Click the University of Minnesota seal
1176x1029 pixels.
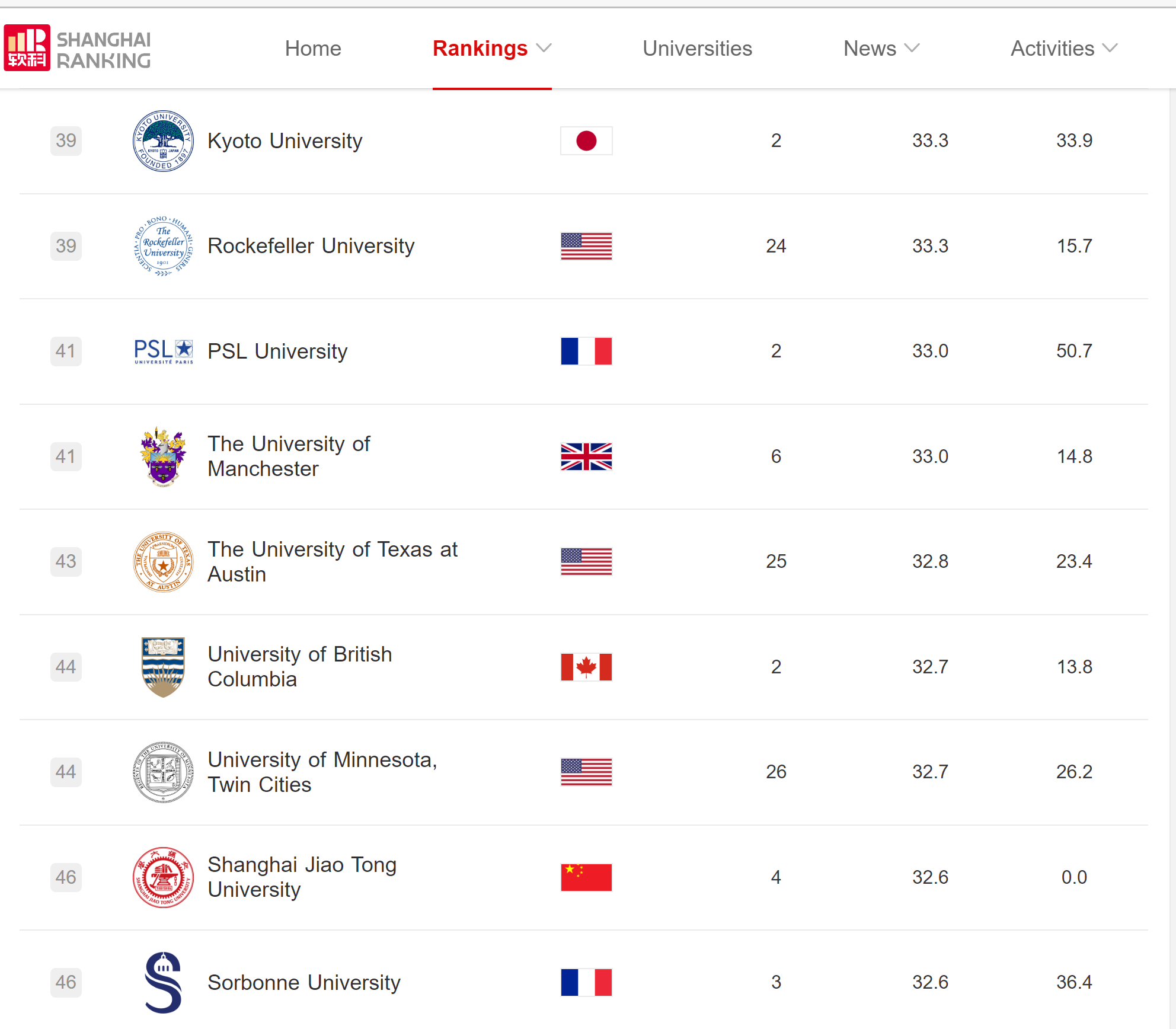tap(163, 772)
